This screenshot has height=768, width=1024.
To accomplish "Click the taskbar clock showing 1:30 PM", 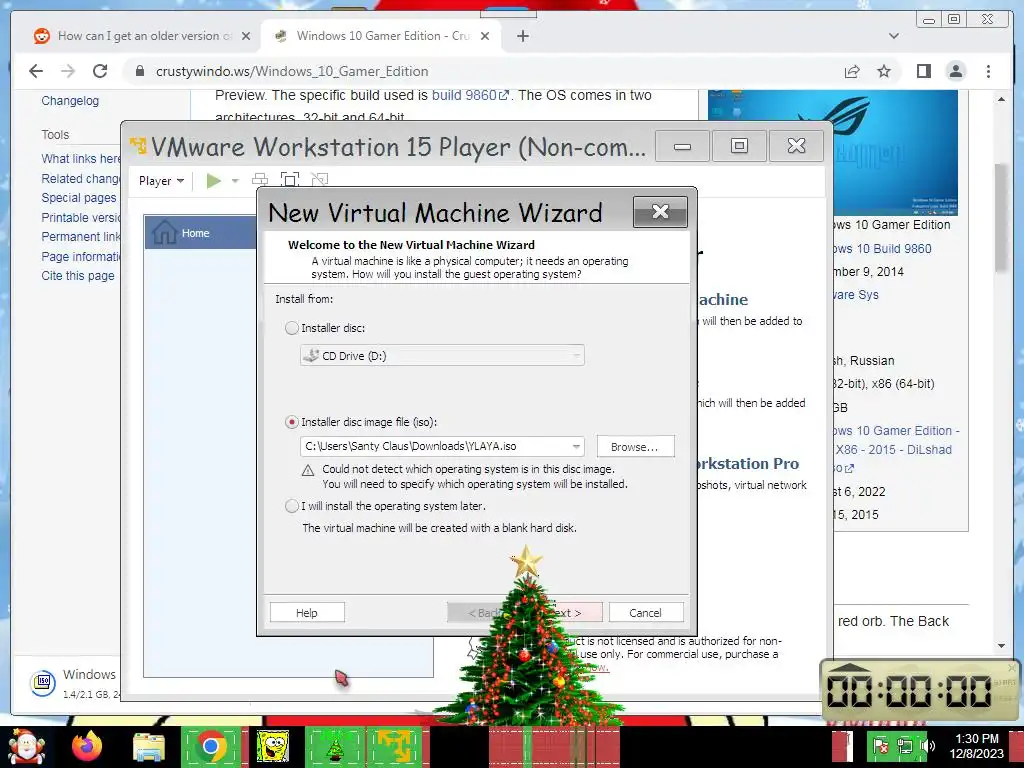I will [976, 746].
